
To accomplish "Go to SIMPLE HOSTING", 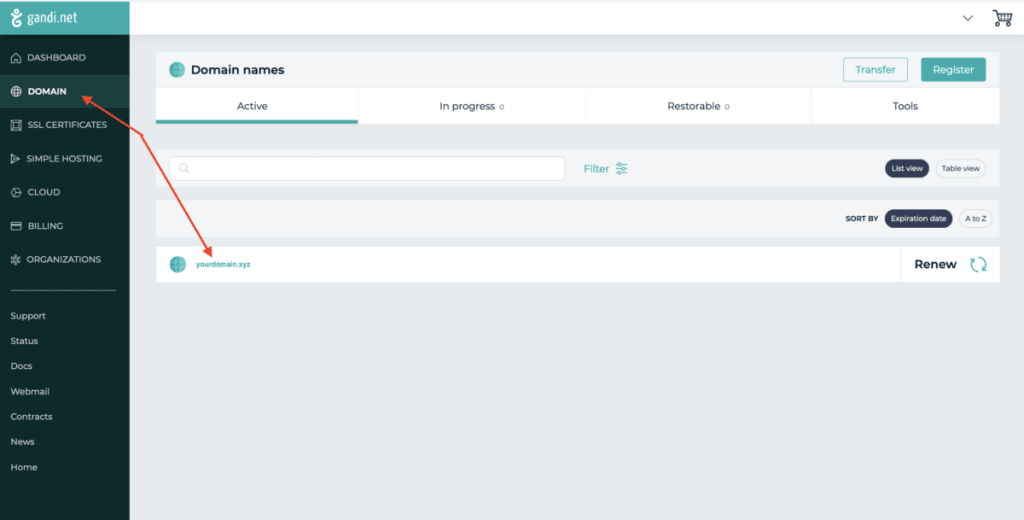I will click(x=65, y=159).
